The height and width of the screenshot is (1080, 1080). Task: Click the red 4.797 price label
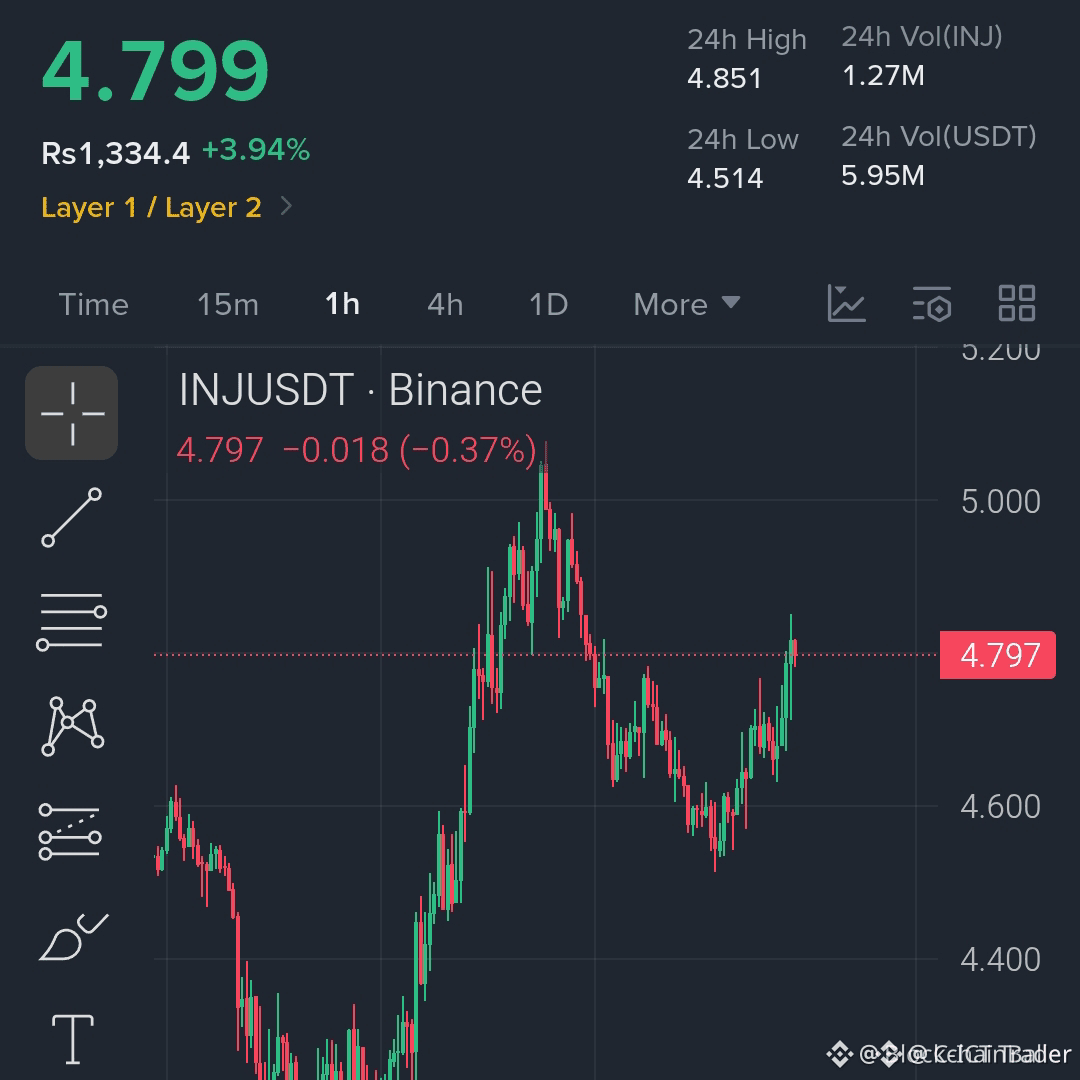997,655
